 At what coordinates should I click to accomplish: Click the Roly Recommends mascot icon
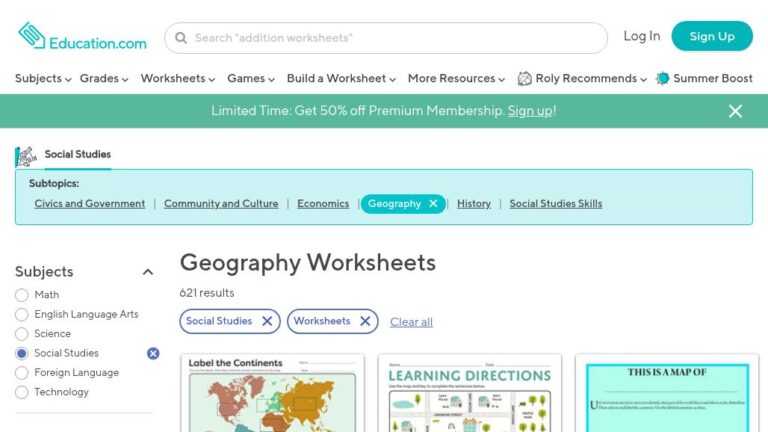[525, 78]
